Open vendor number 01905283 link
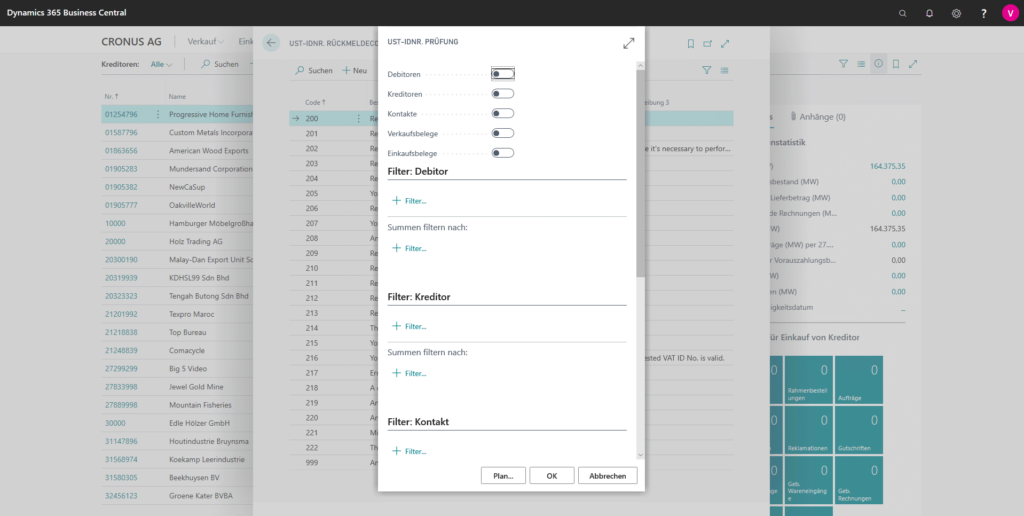Screen dimensions: 1024x516 tap(121, 169)
